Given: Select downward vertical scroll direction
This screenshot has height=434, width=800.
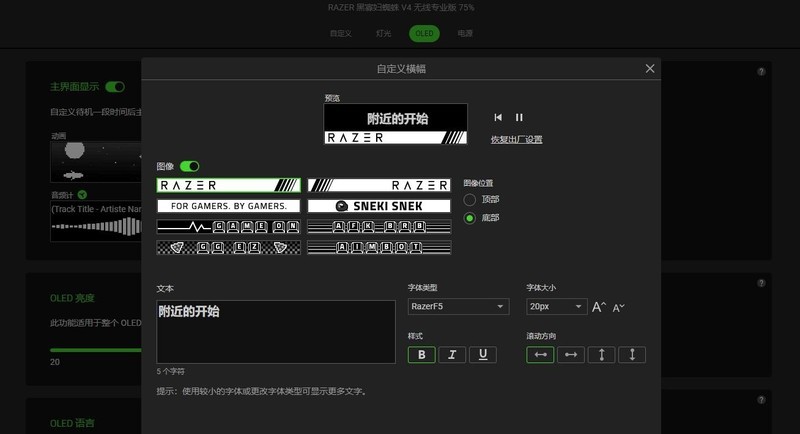Looking at the screenshot, I should point(632,354).
